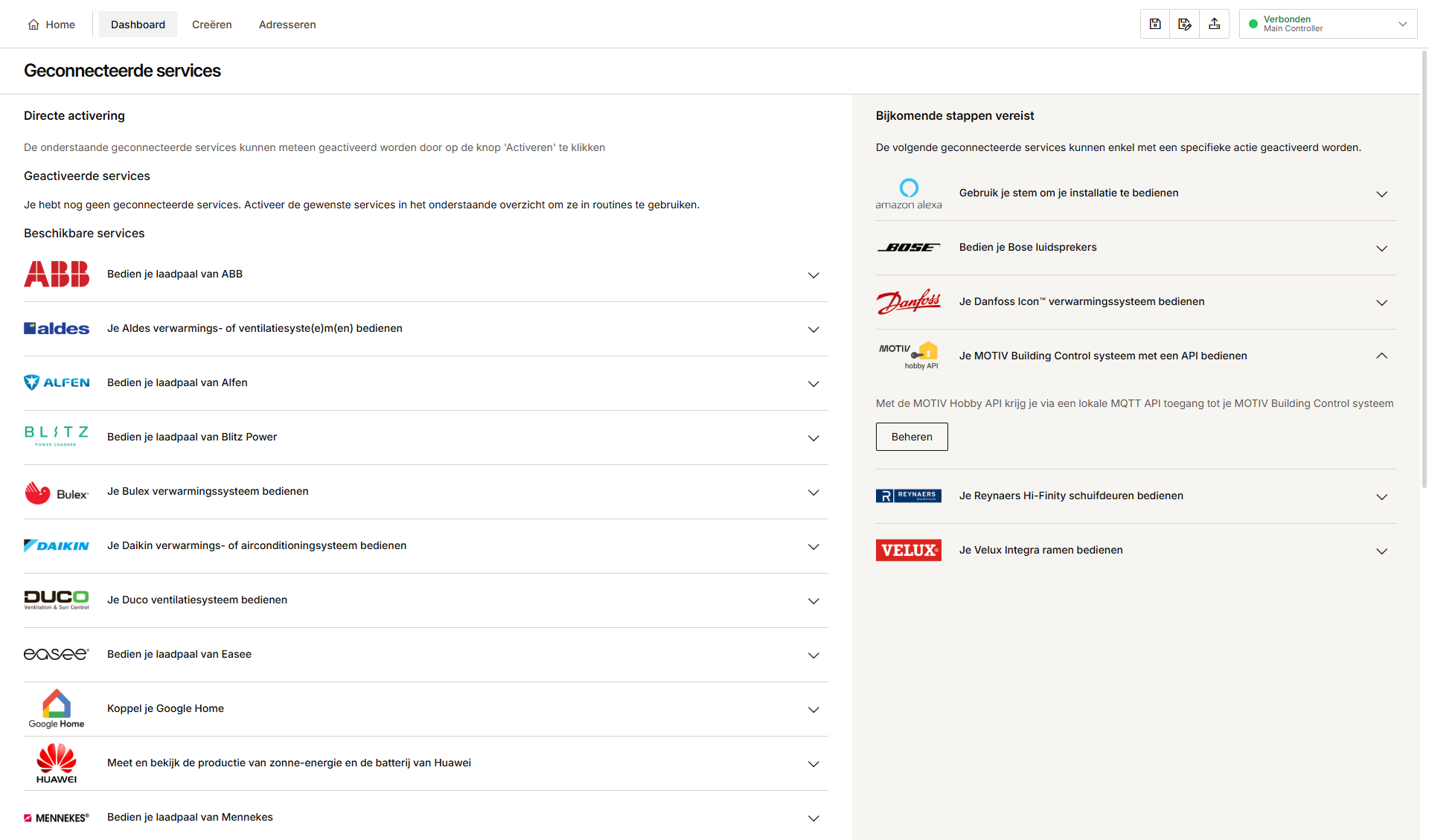
Task: Click the Home house icon
Action: point(33,25)
